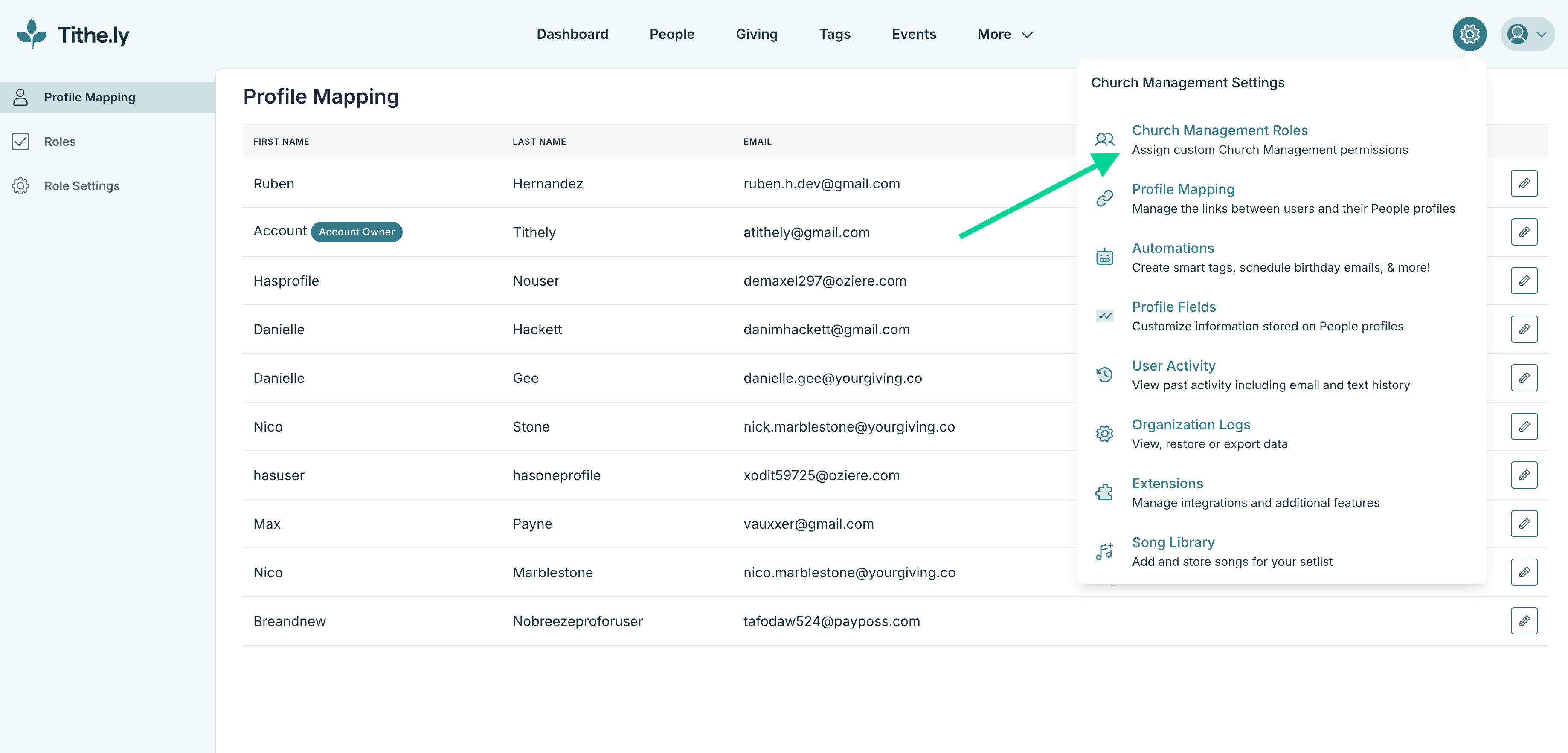
Task: Open Automations in settings menu
Action: click(x=1172, y=248)
